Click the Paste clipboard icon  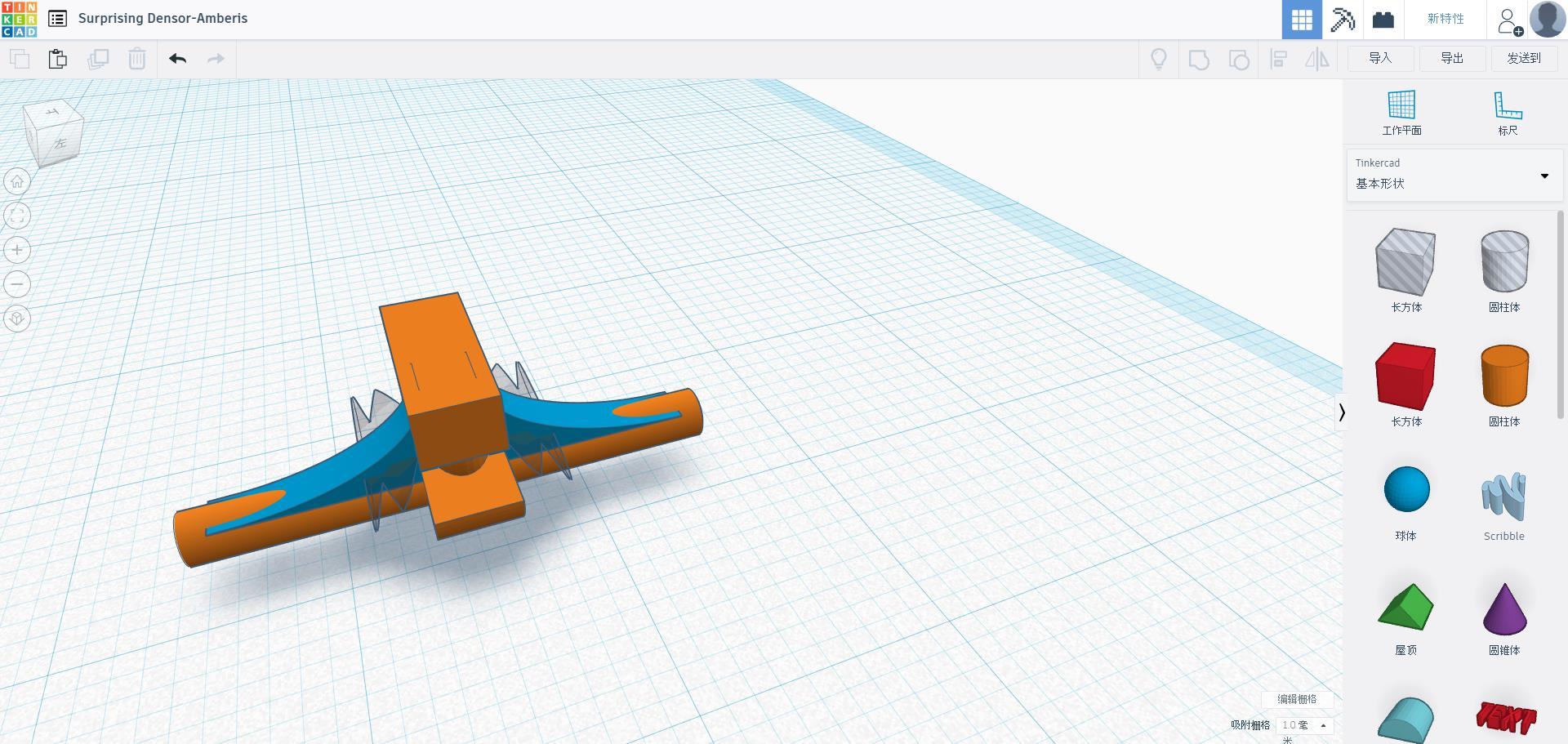(58, 59)
